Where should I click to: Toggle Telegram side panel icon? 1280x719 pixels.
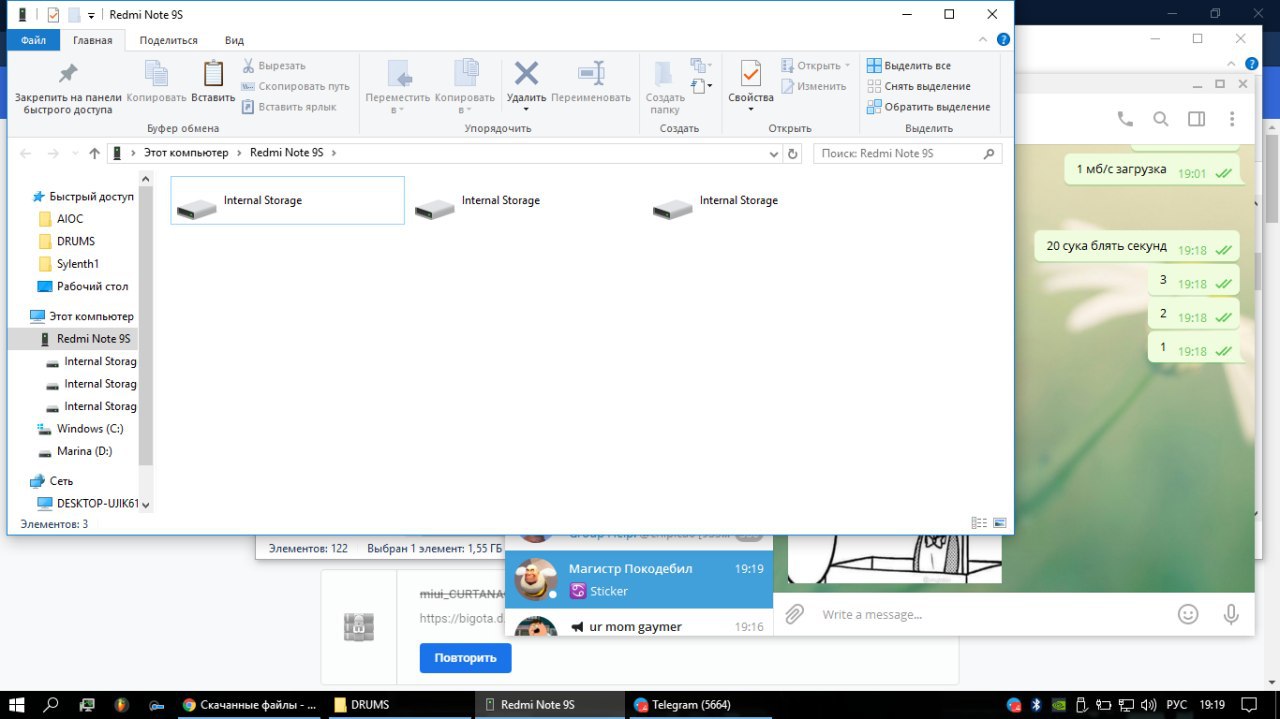(1197, 119)
